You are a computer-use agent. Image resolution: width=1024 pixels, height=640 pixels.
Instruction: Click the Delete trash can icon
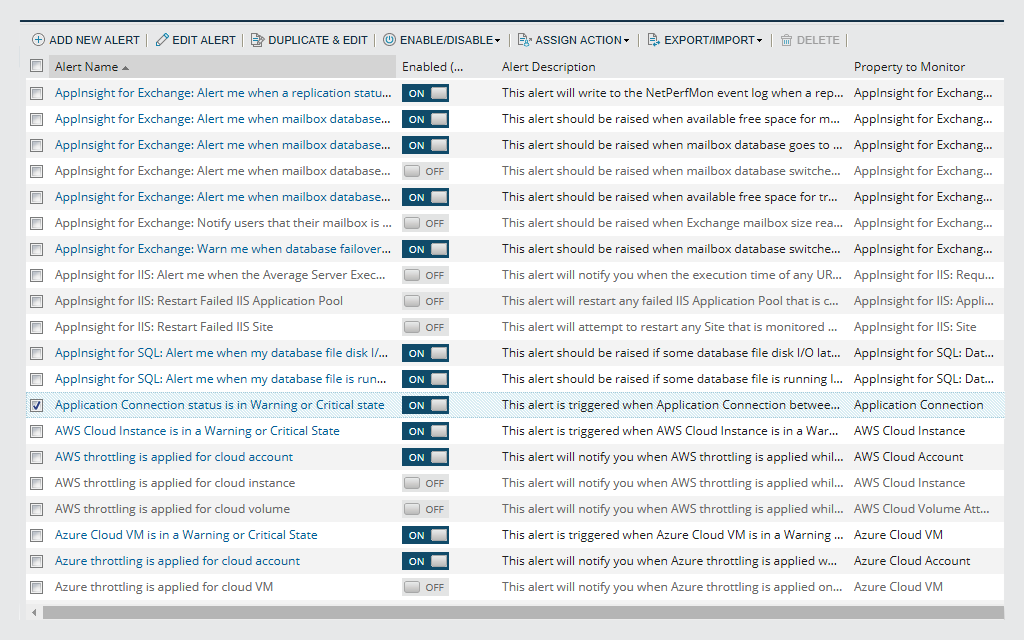(786, 40)
